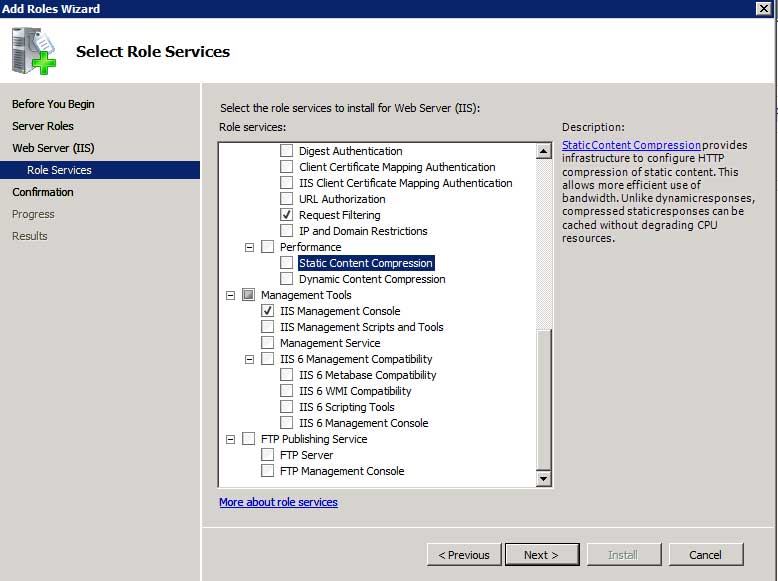
Task: Select the Management Tools label
Action: point(306,295)
